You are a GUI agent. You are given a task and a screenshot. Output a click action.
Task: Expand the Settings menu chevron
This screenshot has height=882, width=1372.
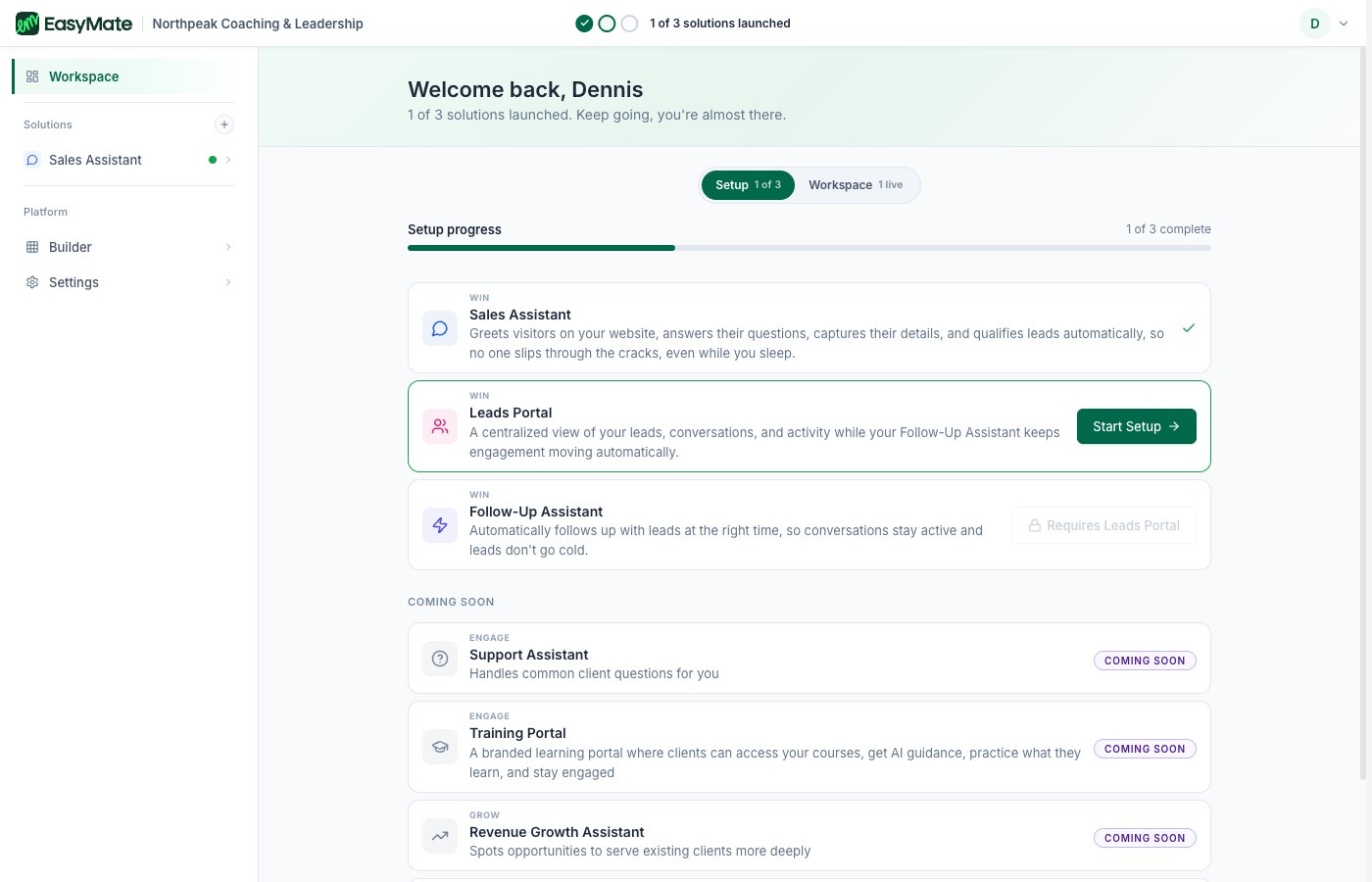click(x=228, y=282)
